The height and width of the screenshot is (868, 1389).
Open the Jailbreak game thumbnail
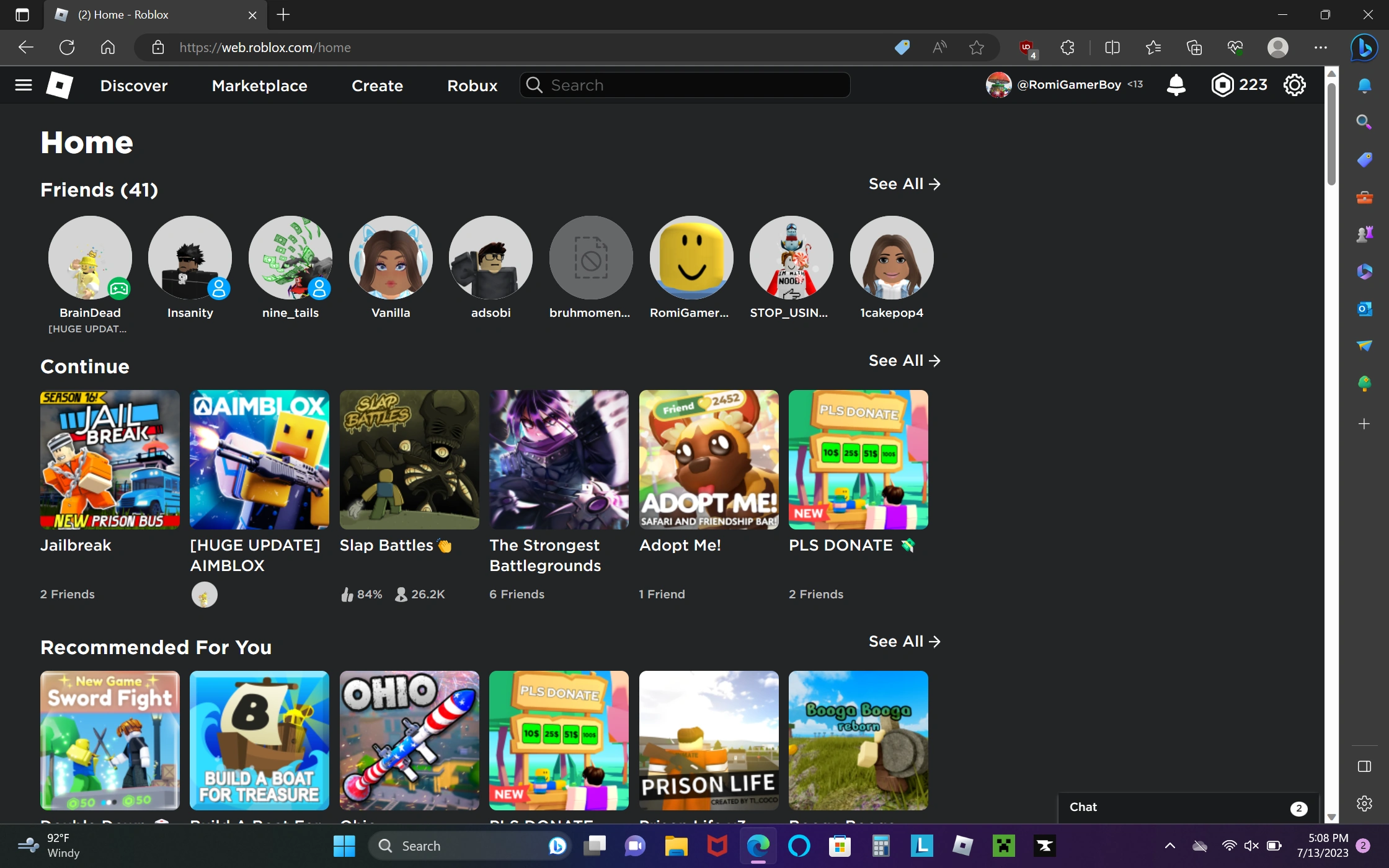coord(110,459)
